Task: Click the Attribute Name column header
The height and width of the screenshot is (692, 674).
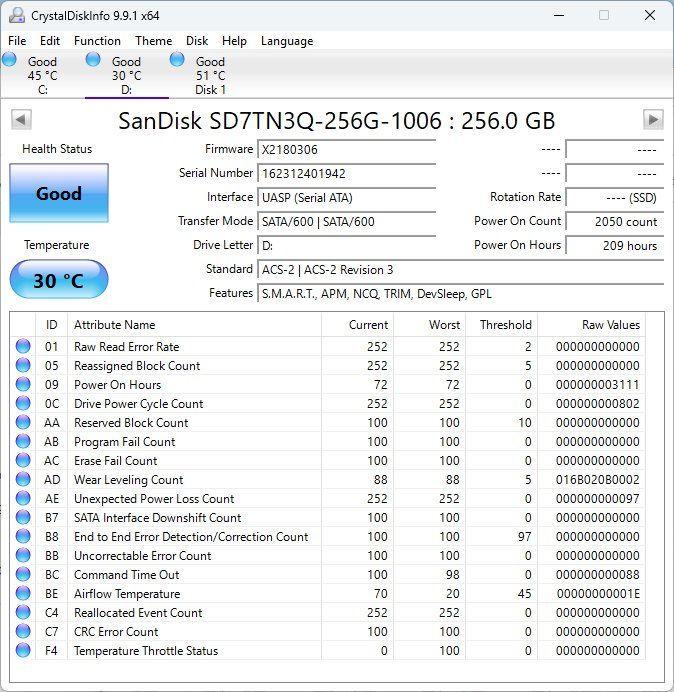Action: click(194, 325)
